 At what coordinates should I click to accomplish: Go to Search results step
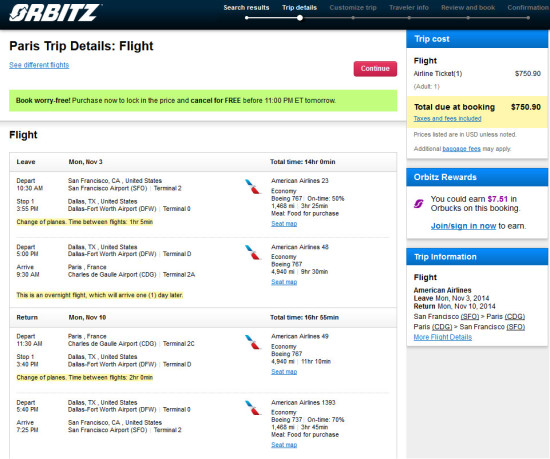point(246,8)
